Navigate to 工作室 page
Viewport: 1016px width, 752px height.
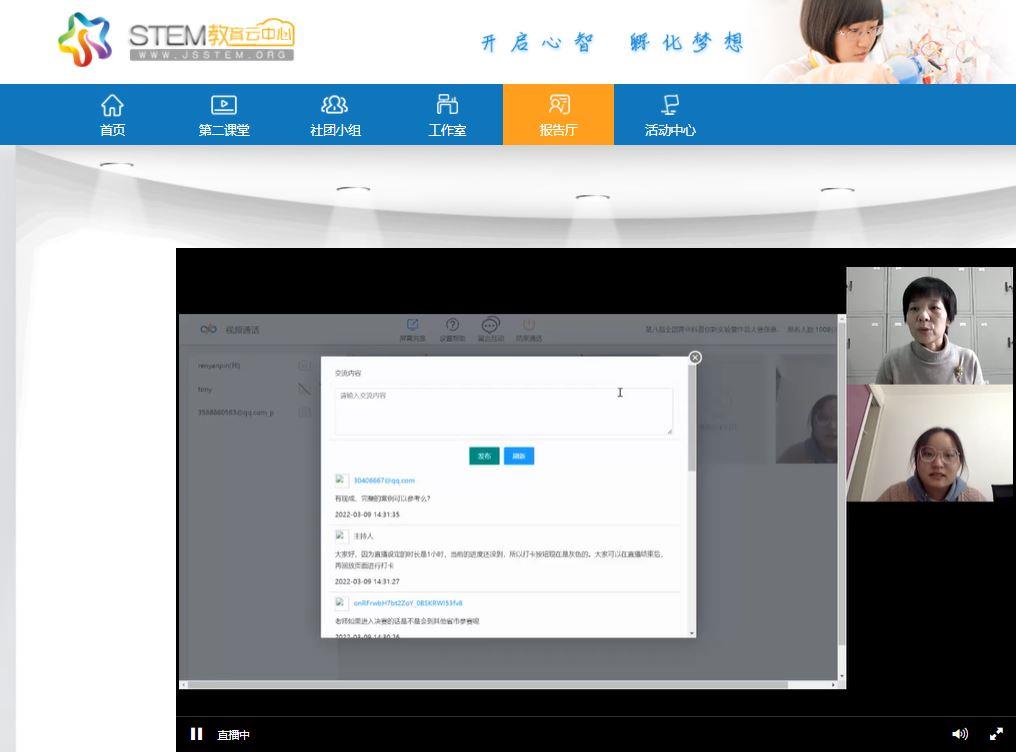(x=446, y=115)
